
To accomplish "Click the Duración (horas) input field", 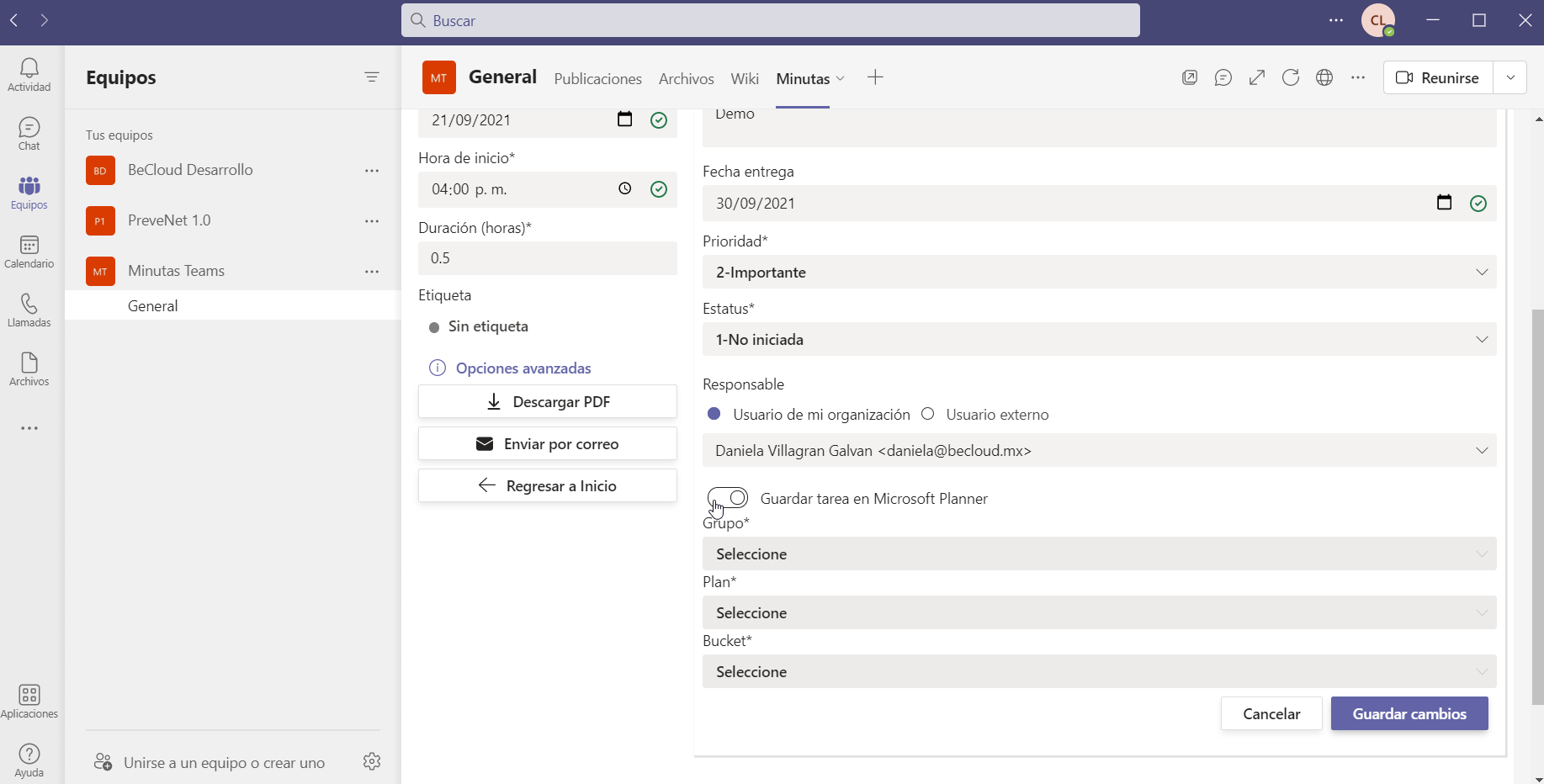I will click(548, 258).
